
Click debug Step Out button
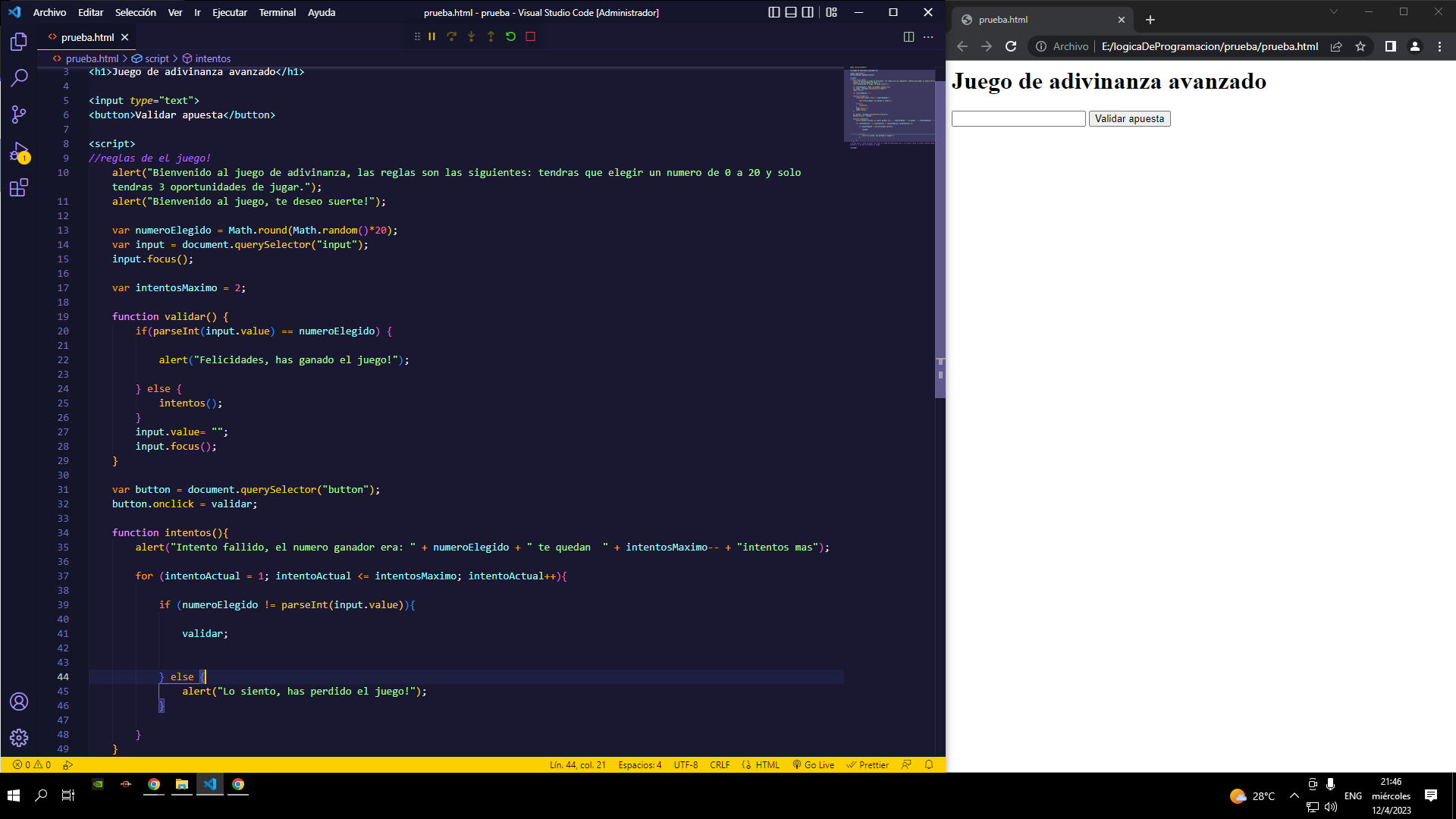coord(491,36)
